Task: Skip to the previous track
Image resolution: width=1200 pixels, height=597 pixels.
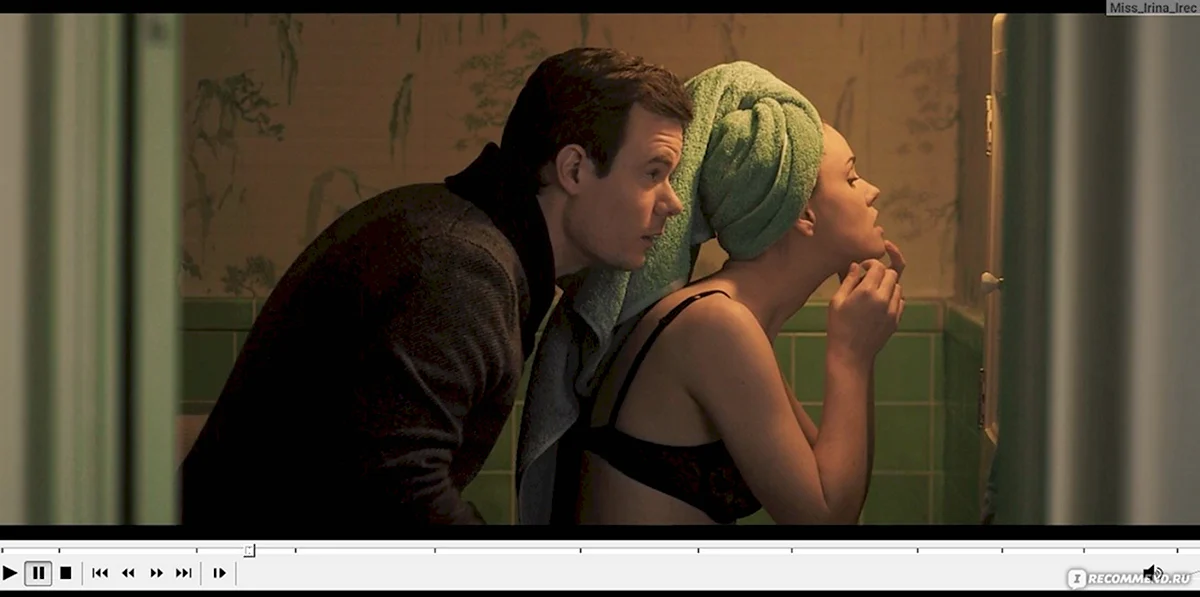Action: [x=100, y=573]
